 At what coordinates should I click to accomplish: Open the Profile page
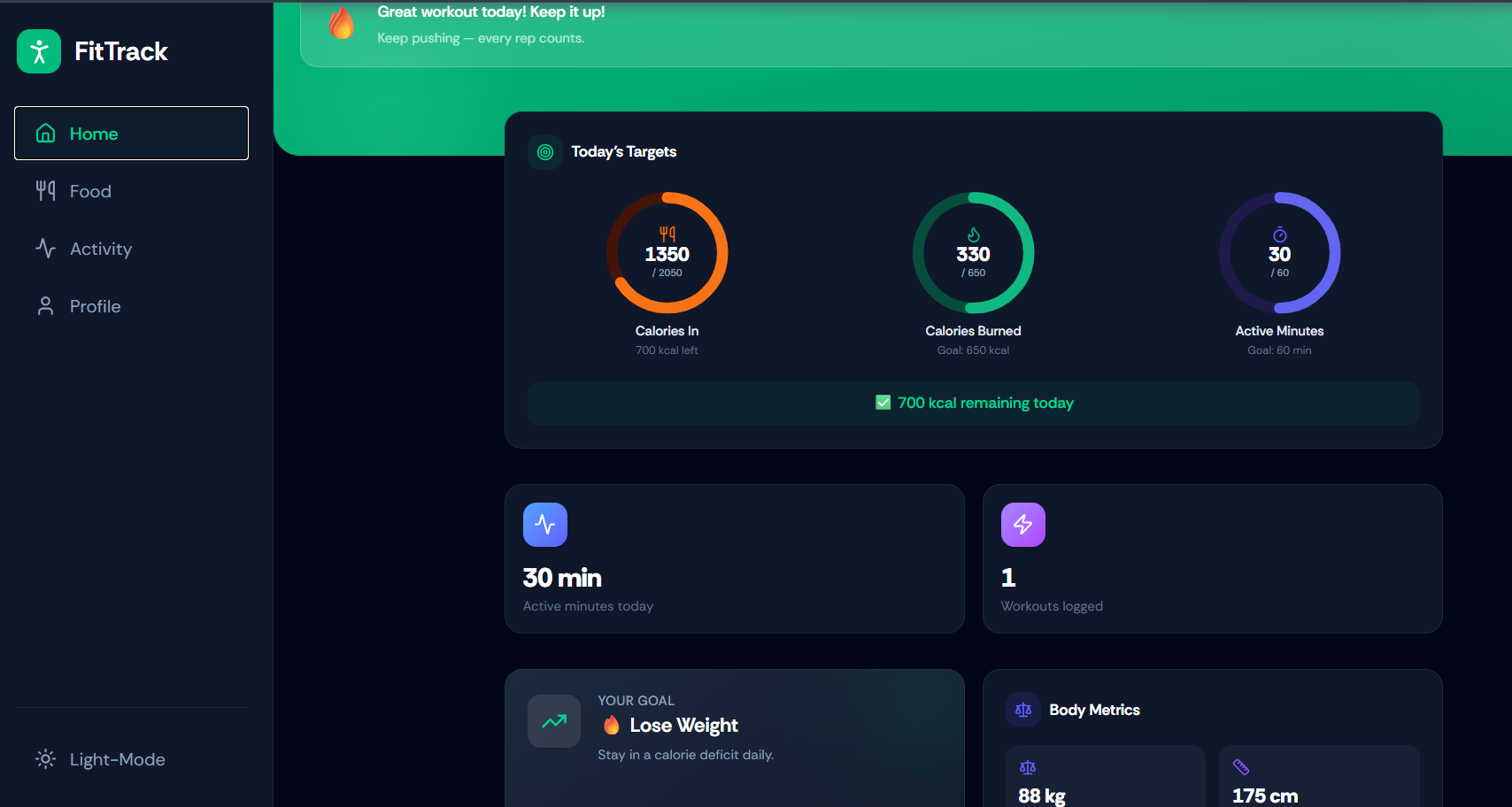(x=131, y=306)
